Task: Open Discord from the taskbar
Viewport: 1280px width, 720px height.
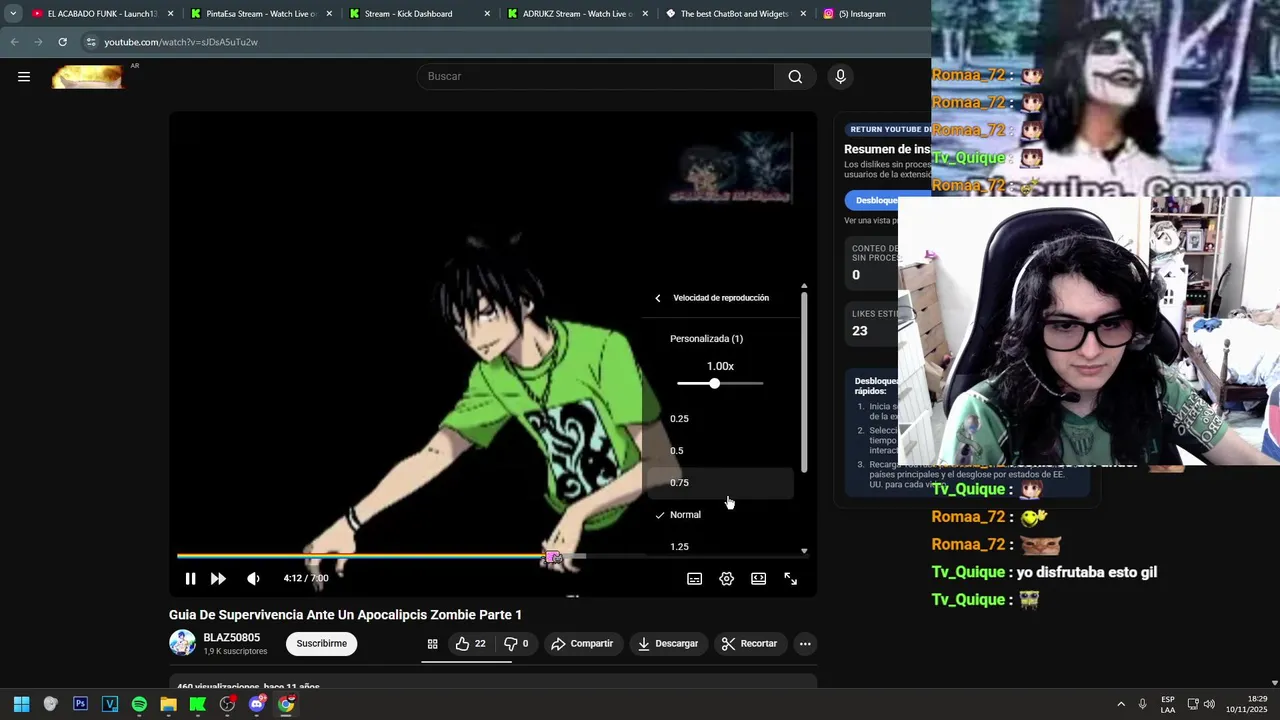Action: (257, 704)
